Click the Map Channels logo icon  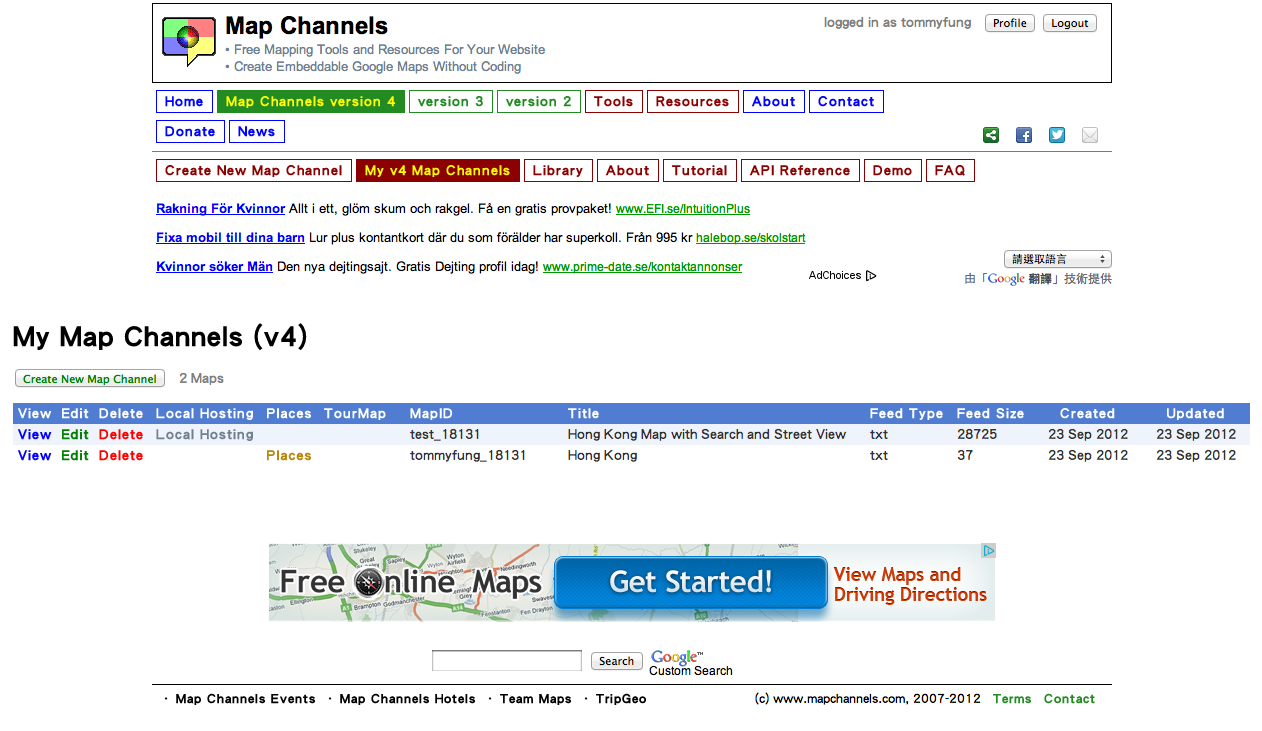coord(188,42)
